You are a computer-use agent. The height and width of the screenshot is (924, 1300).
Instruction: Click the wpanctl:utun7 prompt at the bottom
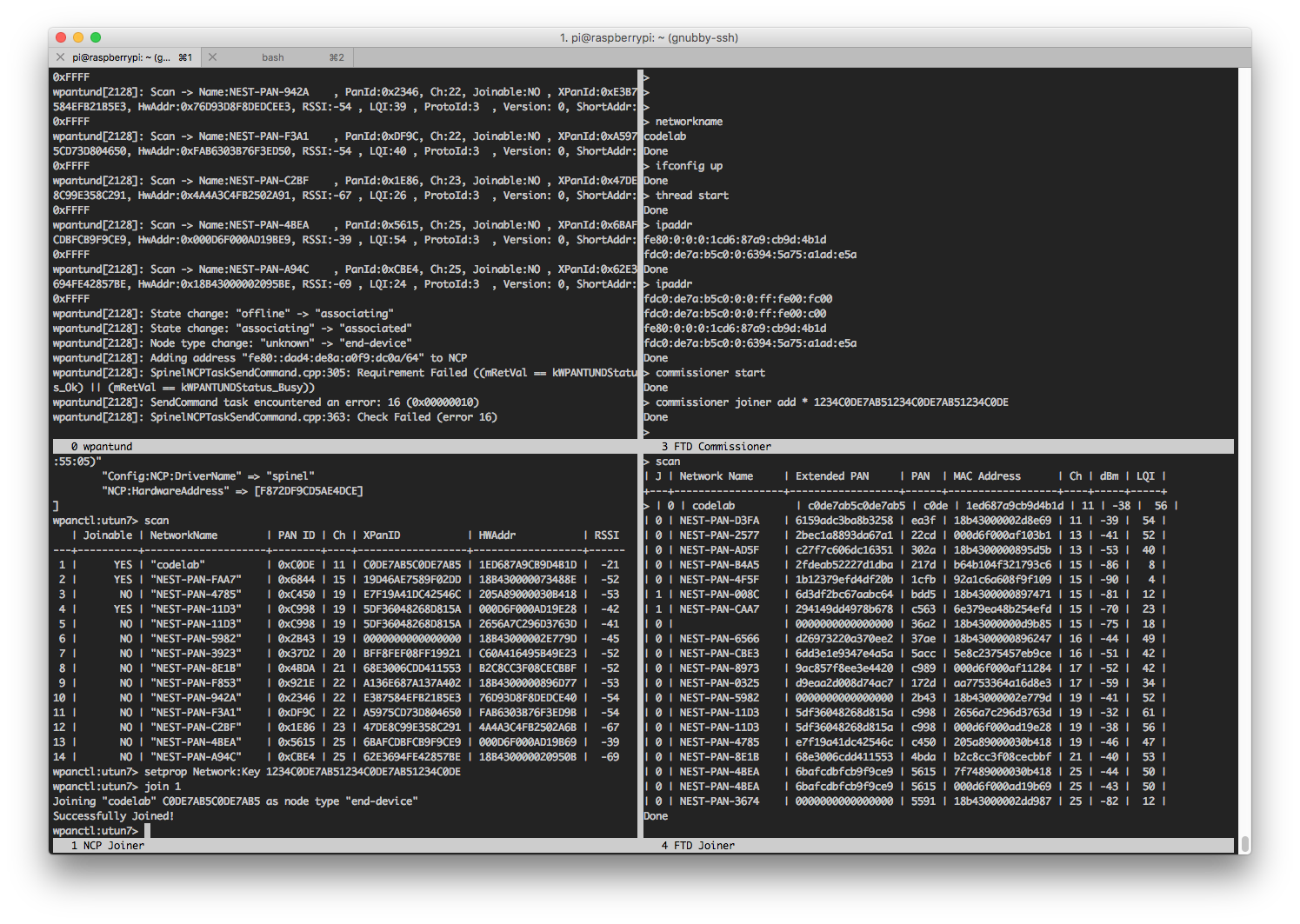point(96,830)
